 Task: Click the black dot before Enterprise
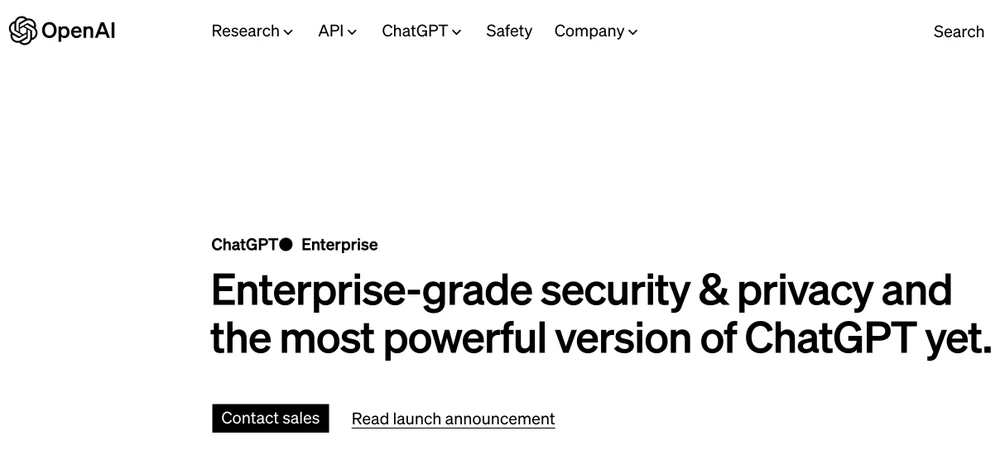pyautogui.click(x=286, y=244)
